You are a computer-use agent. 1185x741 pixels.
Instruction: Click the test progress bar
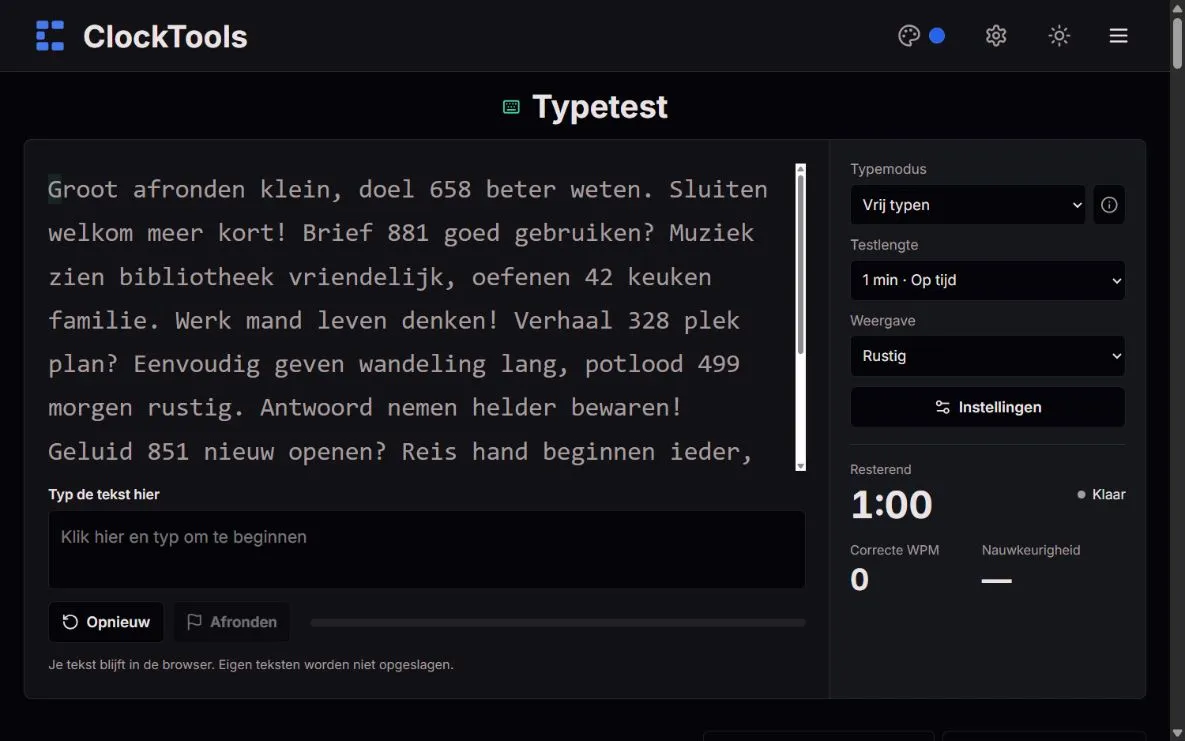[558, 622]
